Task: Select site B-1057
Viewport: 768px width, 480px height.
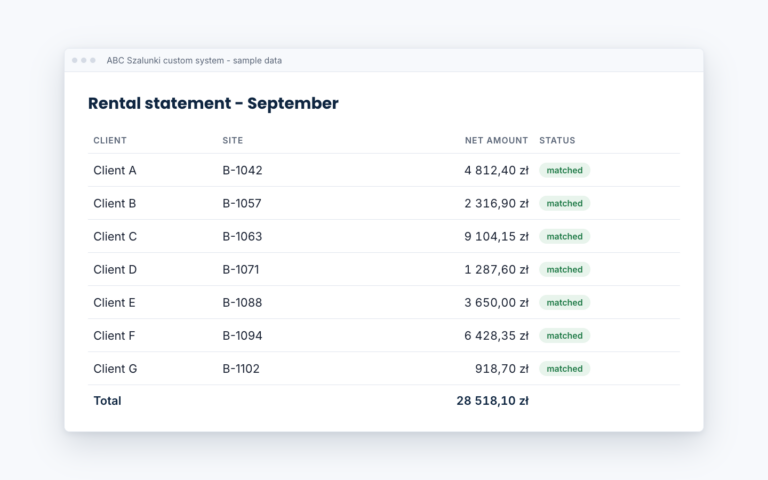Action: pos(242,203)
